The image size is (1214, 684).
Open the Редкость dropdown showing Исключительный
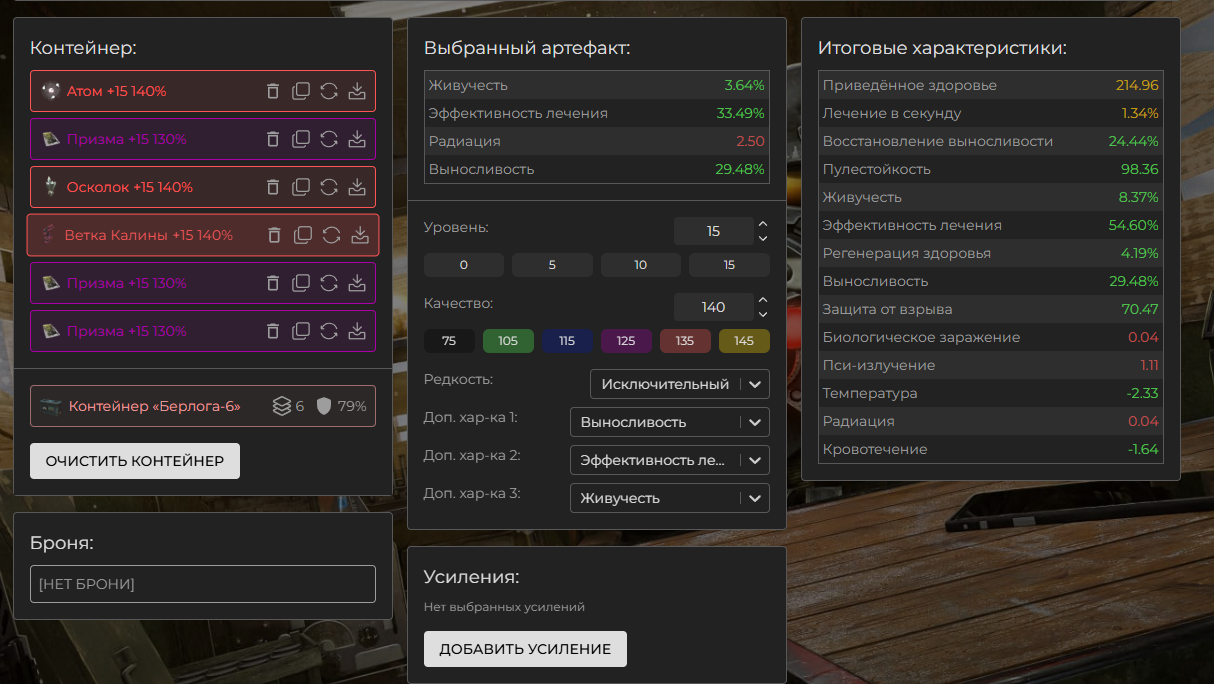(x=680, y=384)
